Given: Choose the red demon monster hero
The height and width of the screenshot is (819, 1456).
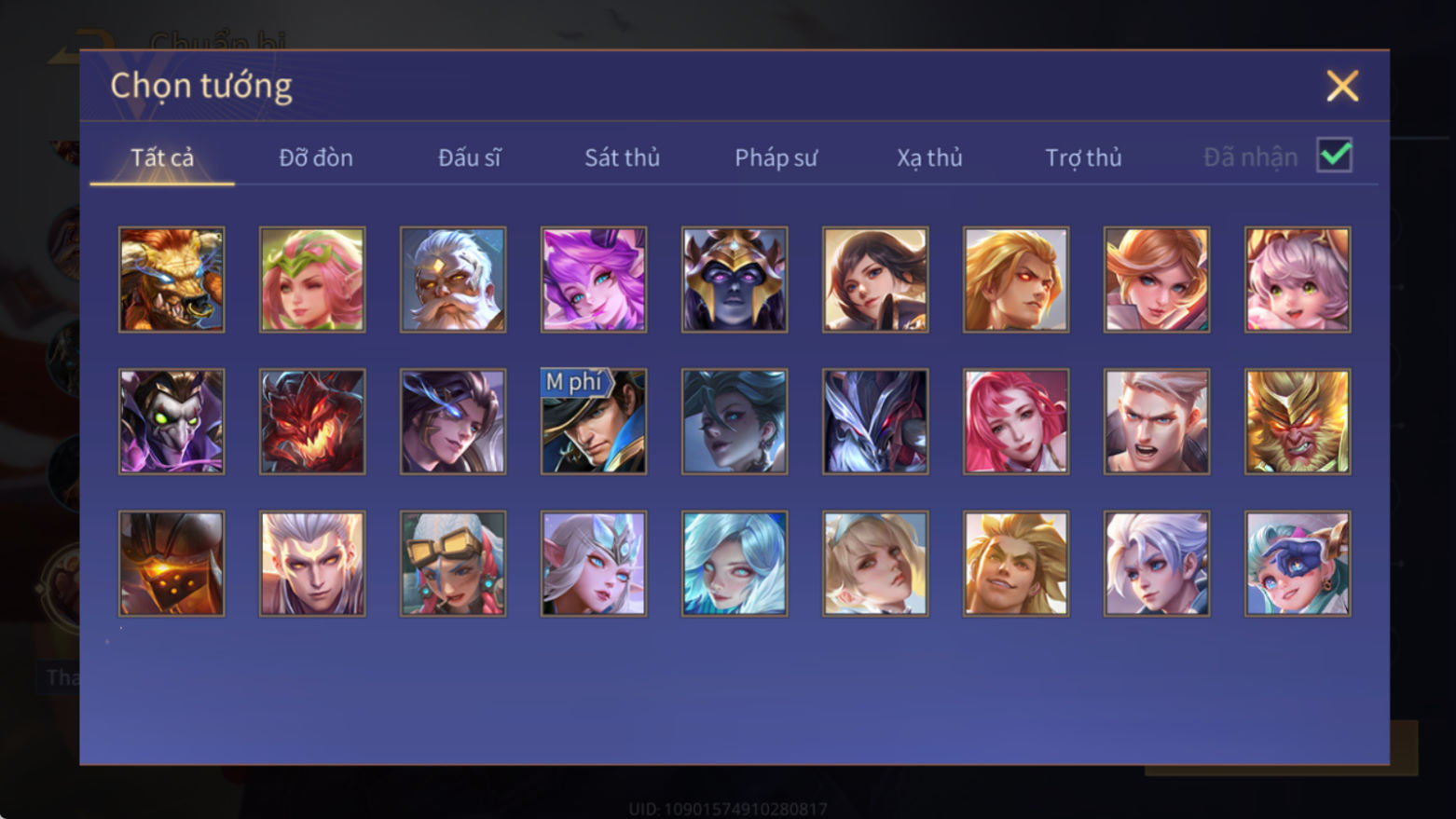Looking at the screenshot, I should 312,421.
